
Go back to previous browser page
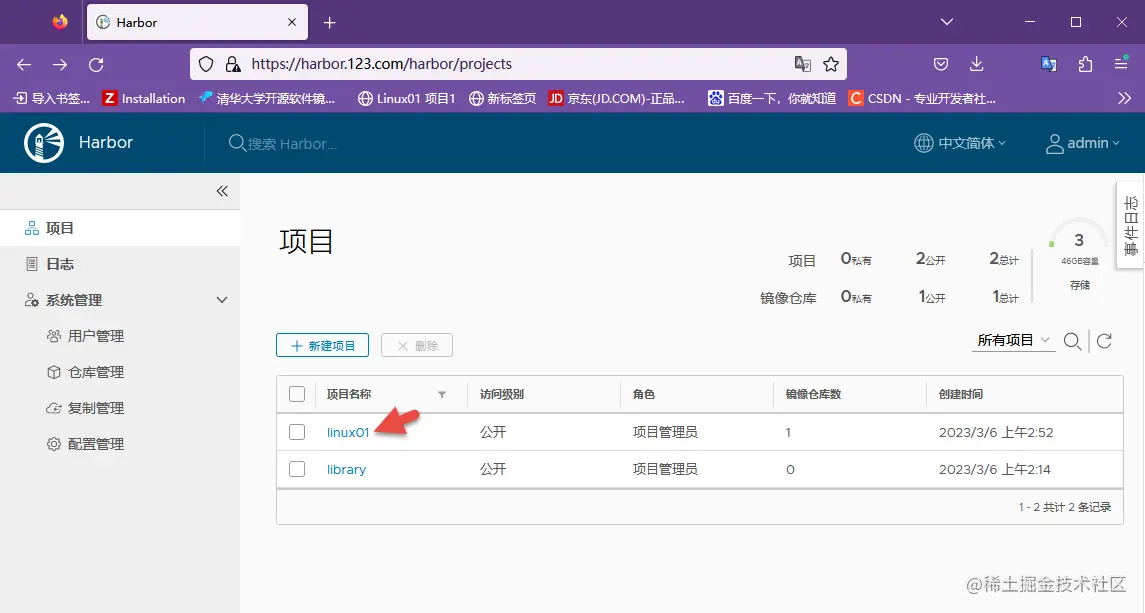[24, 64]
